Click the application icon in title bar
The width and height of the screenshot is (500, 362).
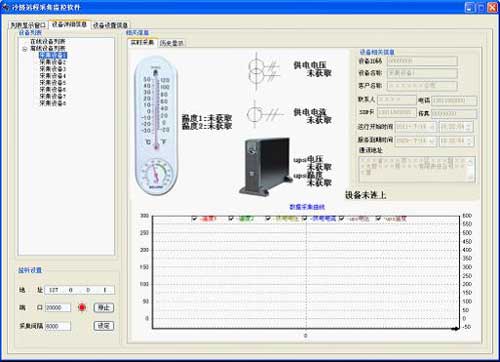6,7
